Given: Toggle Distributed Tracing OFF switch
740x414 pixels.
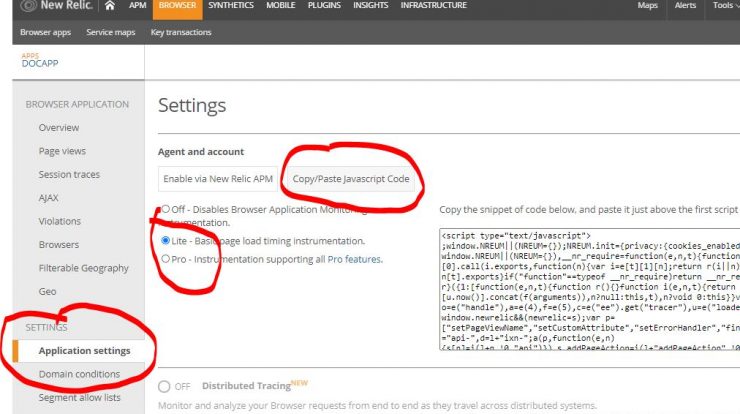Looking at the screenshot, I should [x=164, y=387].
